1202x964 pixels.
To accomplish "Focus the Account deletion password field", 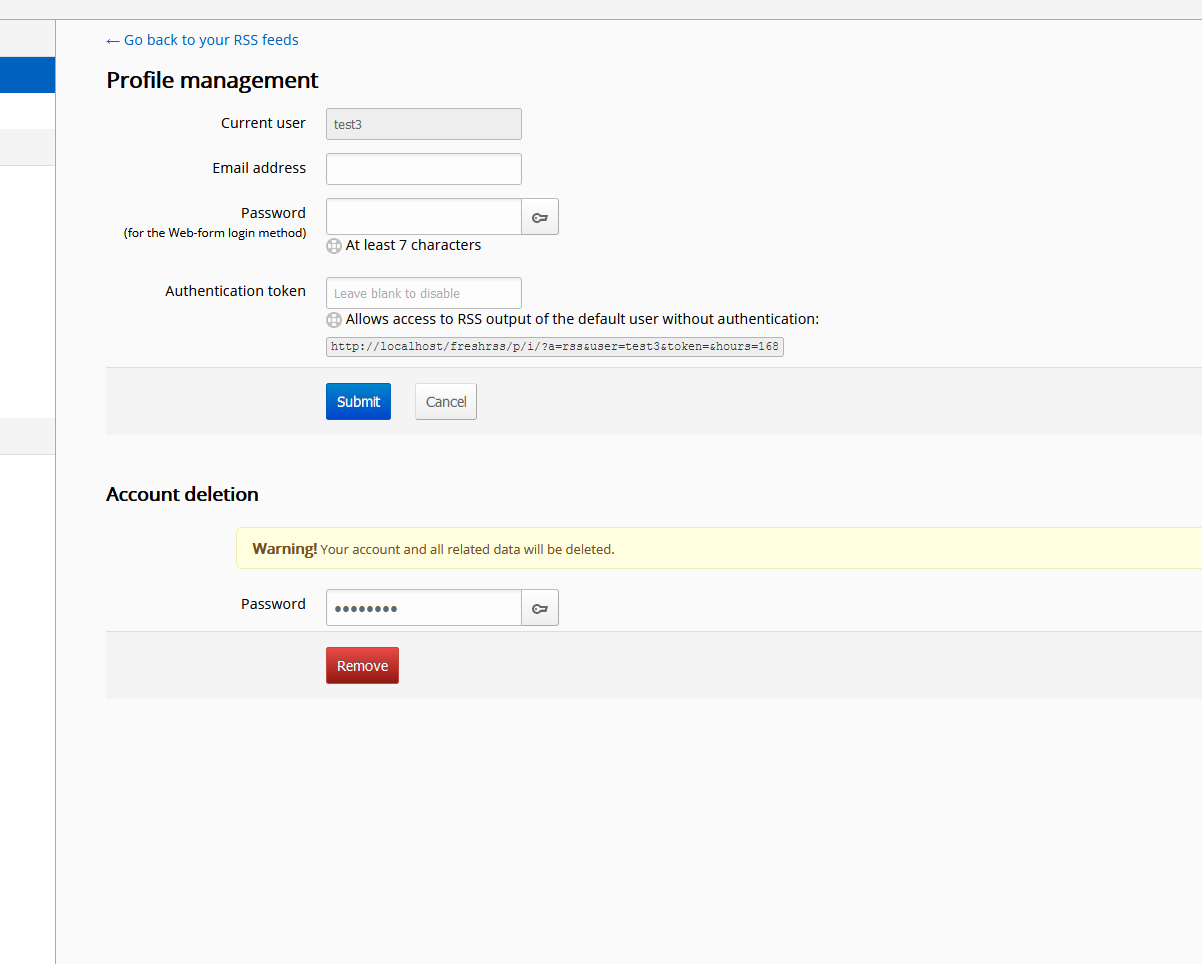I will point(424,607).
